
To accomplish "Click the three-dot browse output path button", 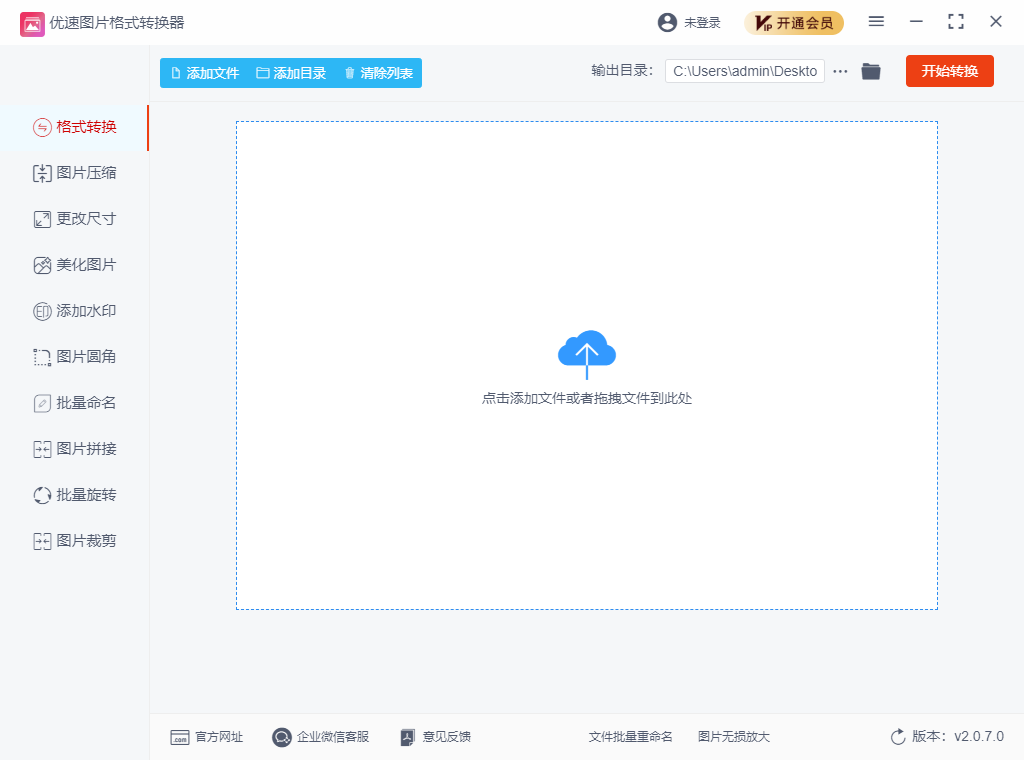I will point(840,71).
